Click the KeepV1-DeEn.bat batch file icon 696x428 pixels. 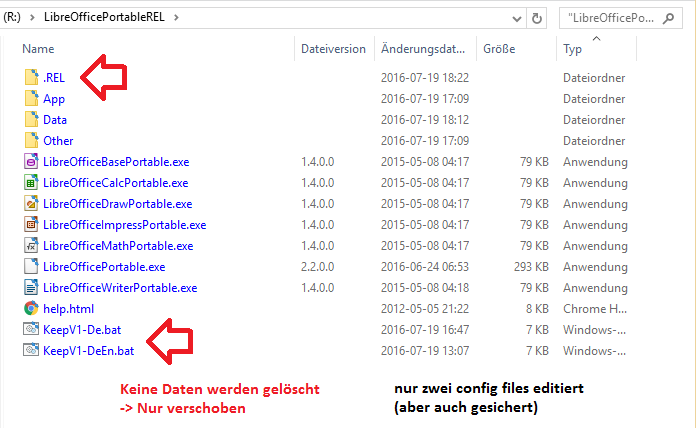coord(31,350)
